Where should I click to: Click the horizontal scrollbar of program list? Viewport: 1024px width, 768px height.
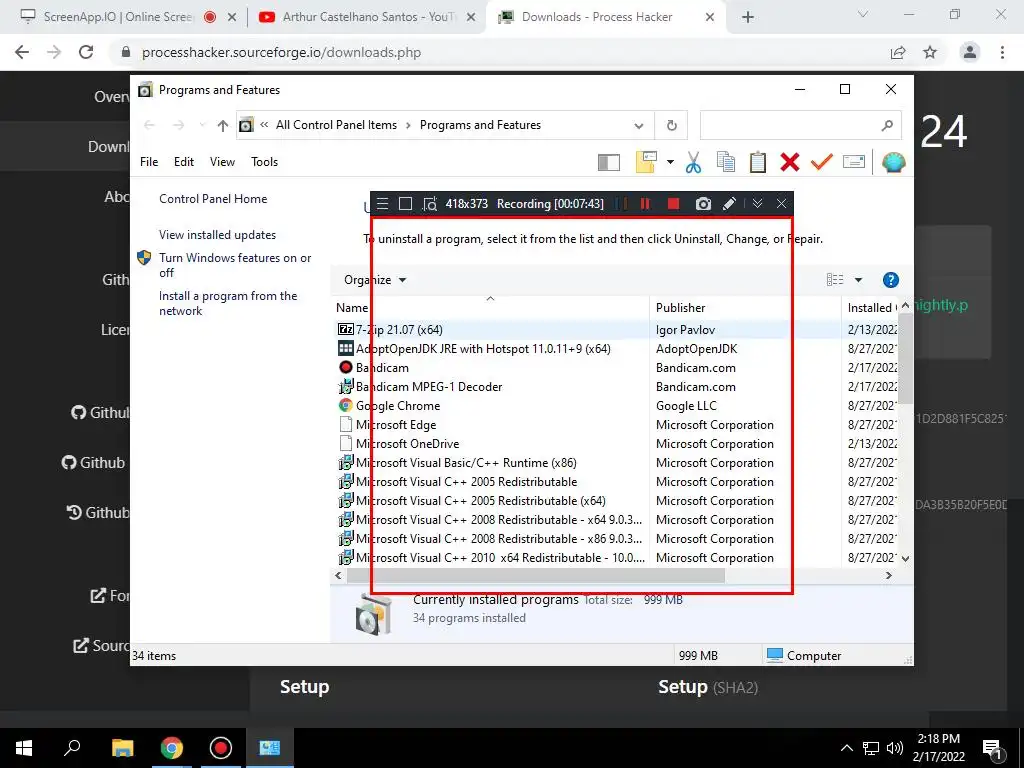point(536,575)
